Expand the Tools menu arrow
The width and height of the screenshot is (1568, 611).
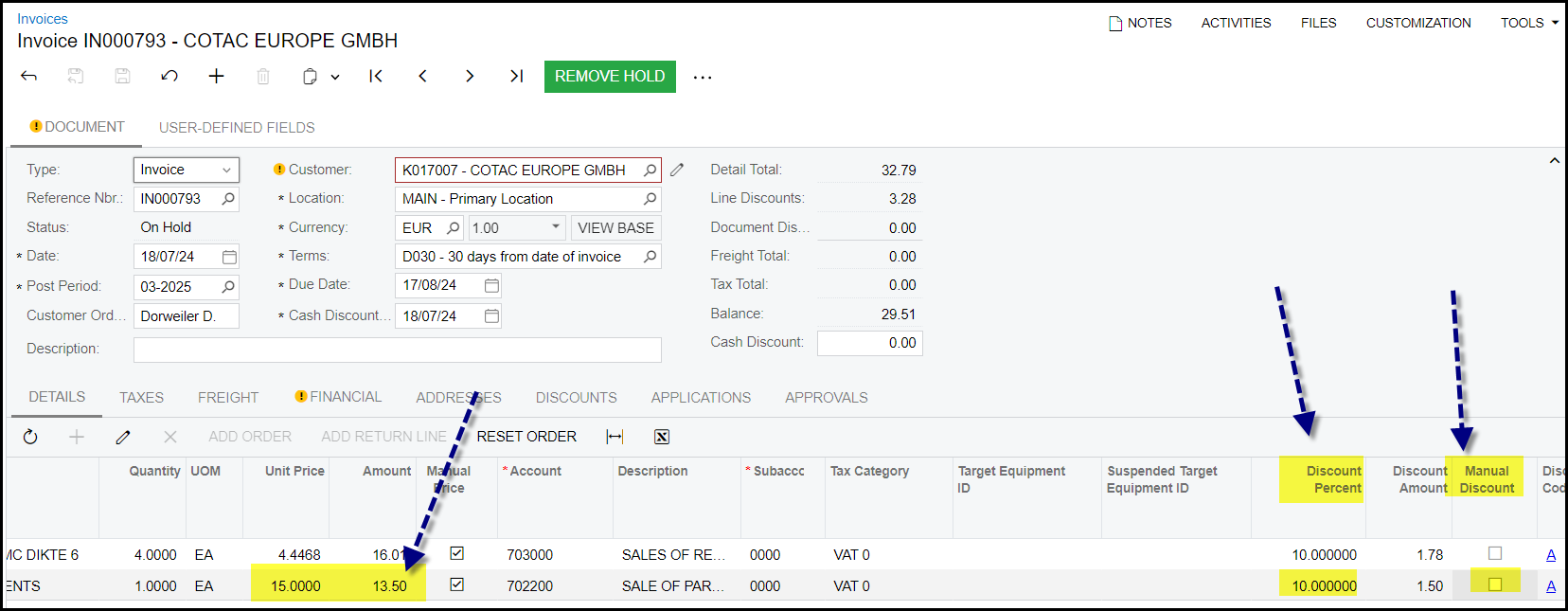pos(1555,24)
